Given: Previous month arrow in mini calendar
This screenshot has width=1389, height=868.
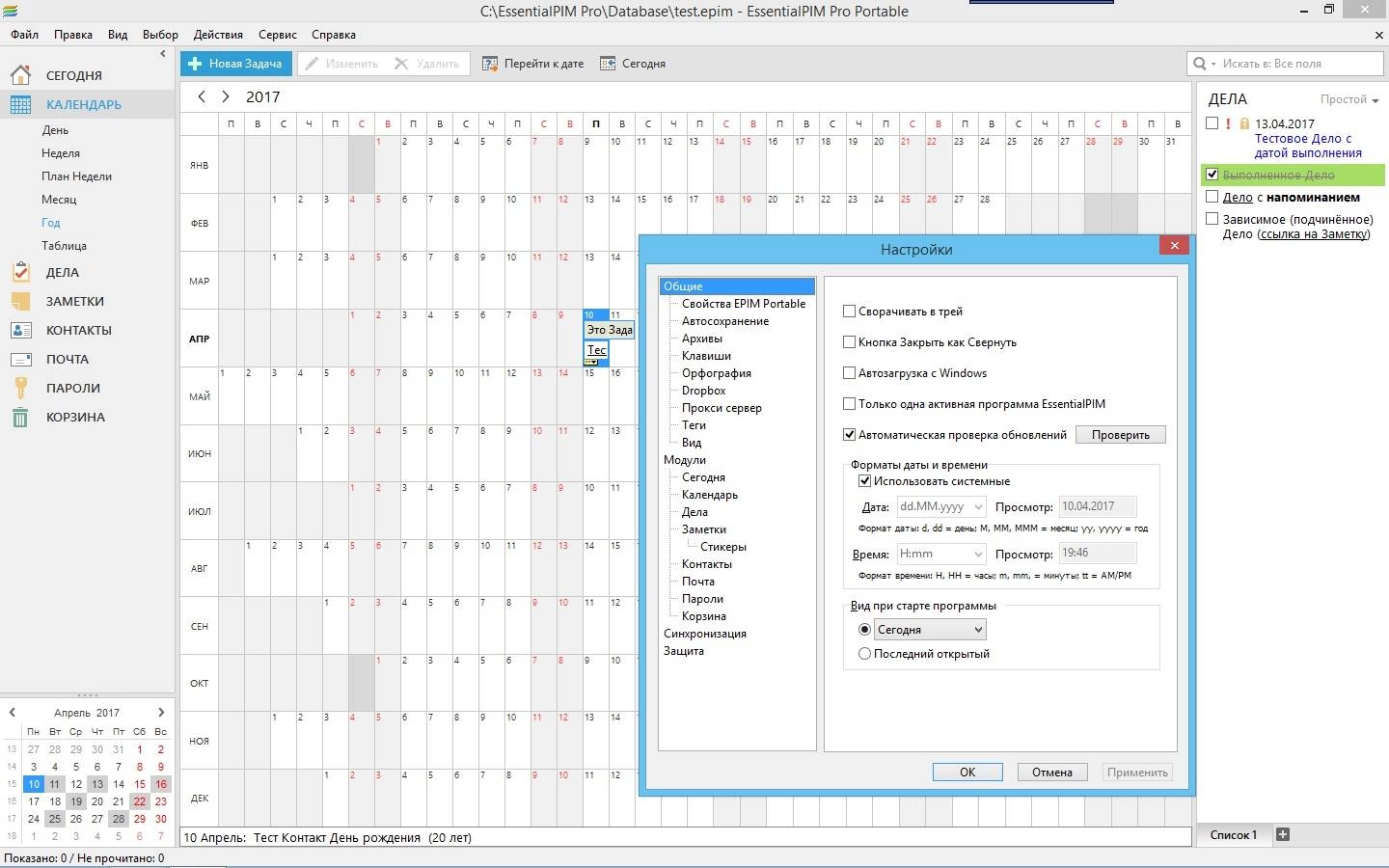Looking at the screenshot, I should [13, 713].
